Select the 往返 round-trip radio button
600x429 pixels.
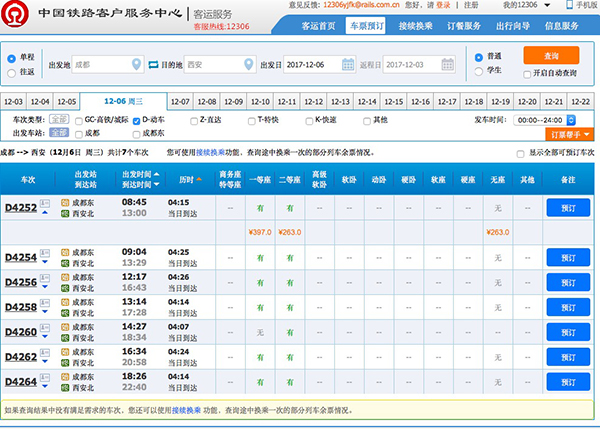pyautogui.click(x=10, y=72)
